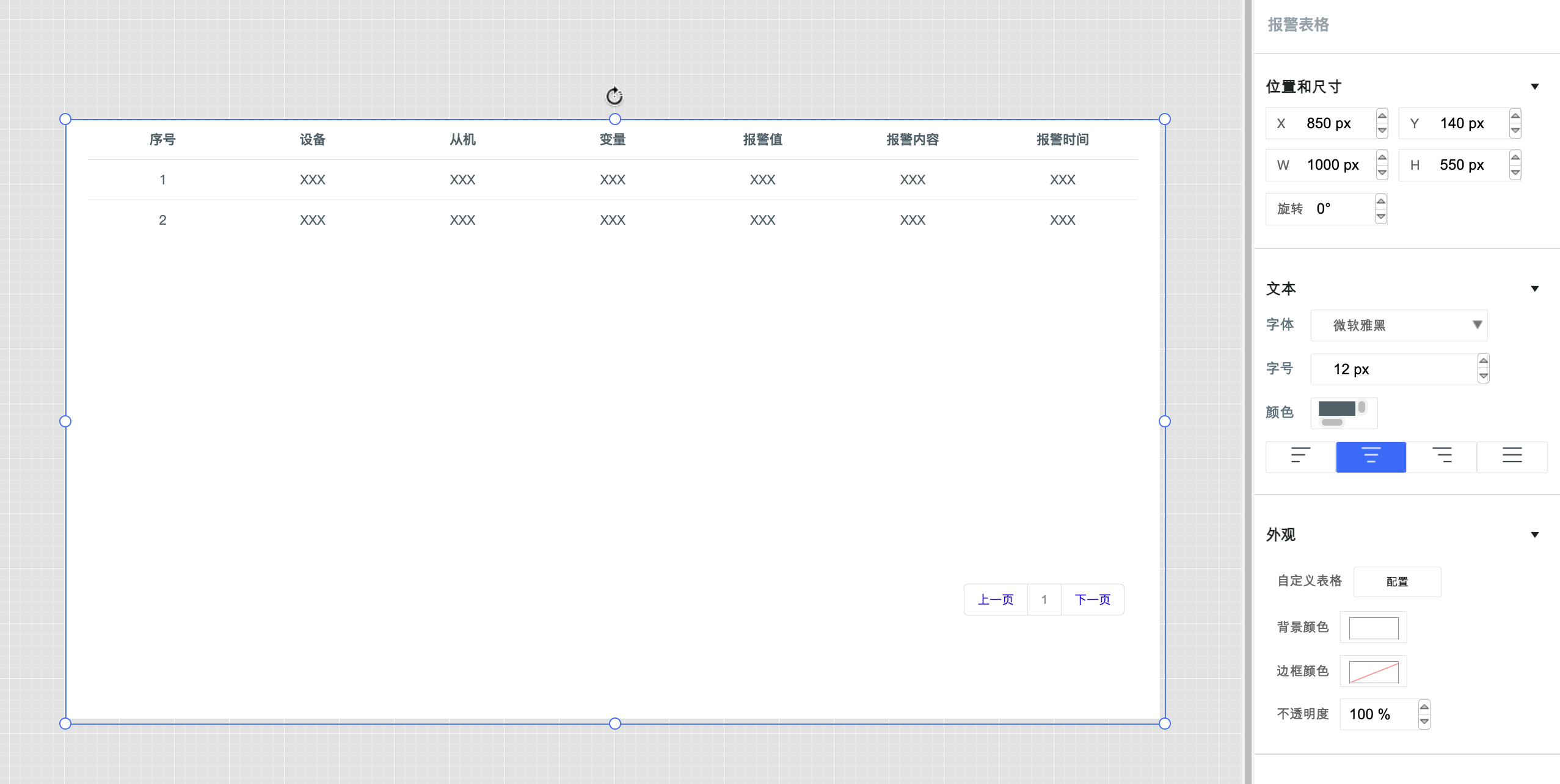The height and width of the screenshot is (784, 1560).
Task: Decrease width W stepper down arrow
Action: tap(1382, 173)
